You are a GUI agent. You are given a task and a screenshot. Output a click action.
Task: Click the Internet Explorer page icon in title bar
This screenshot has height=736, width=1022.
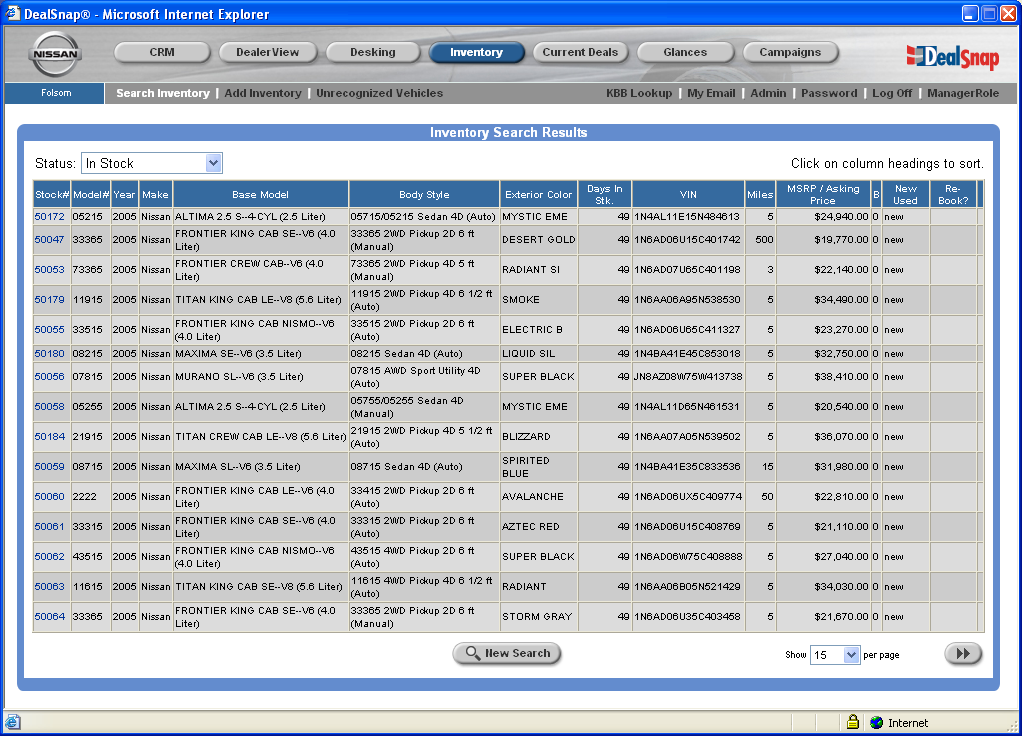click(x=12, y=13)
